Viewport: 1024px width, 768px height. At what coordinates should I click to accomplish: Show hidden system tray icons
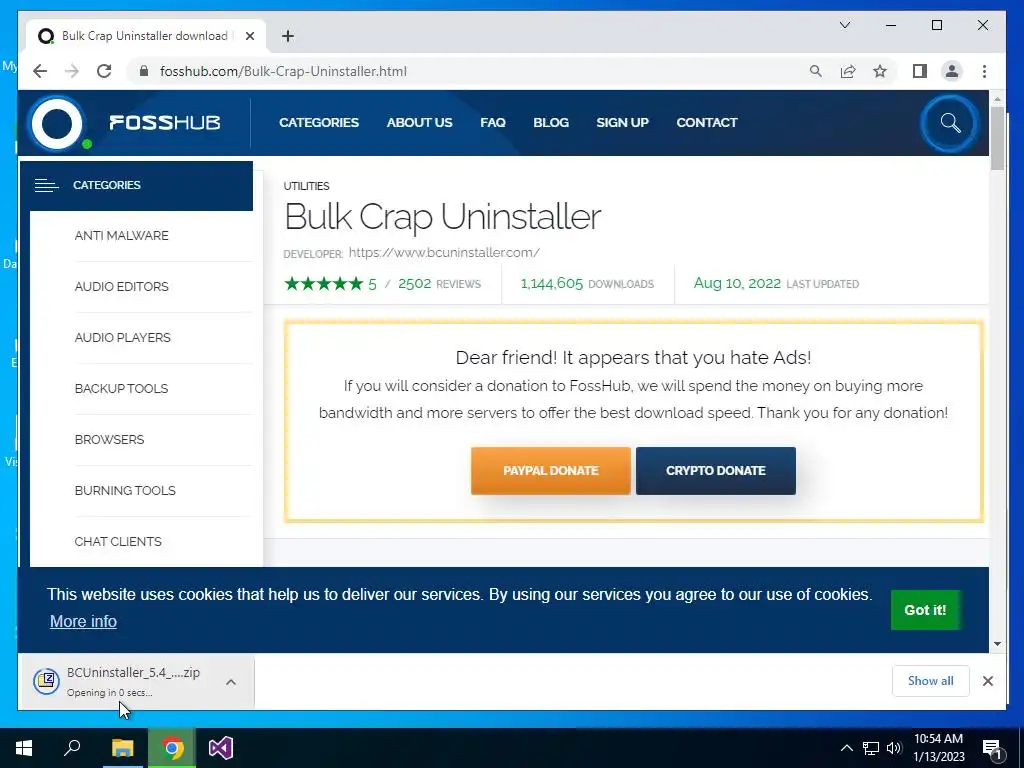click(x=846, y=748)
